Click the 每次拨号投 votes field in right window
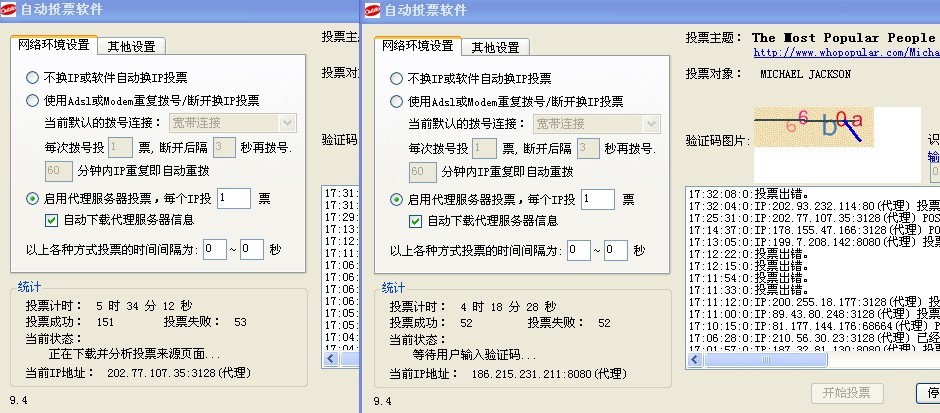 (x=484, y=148)
